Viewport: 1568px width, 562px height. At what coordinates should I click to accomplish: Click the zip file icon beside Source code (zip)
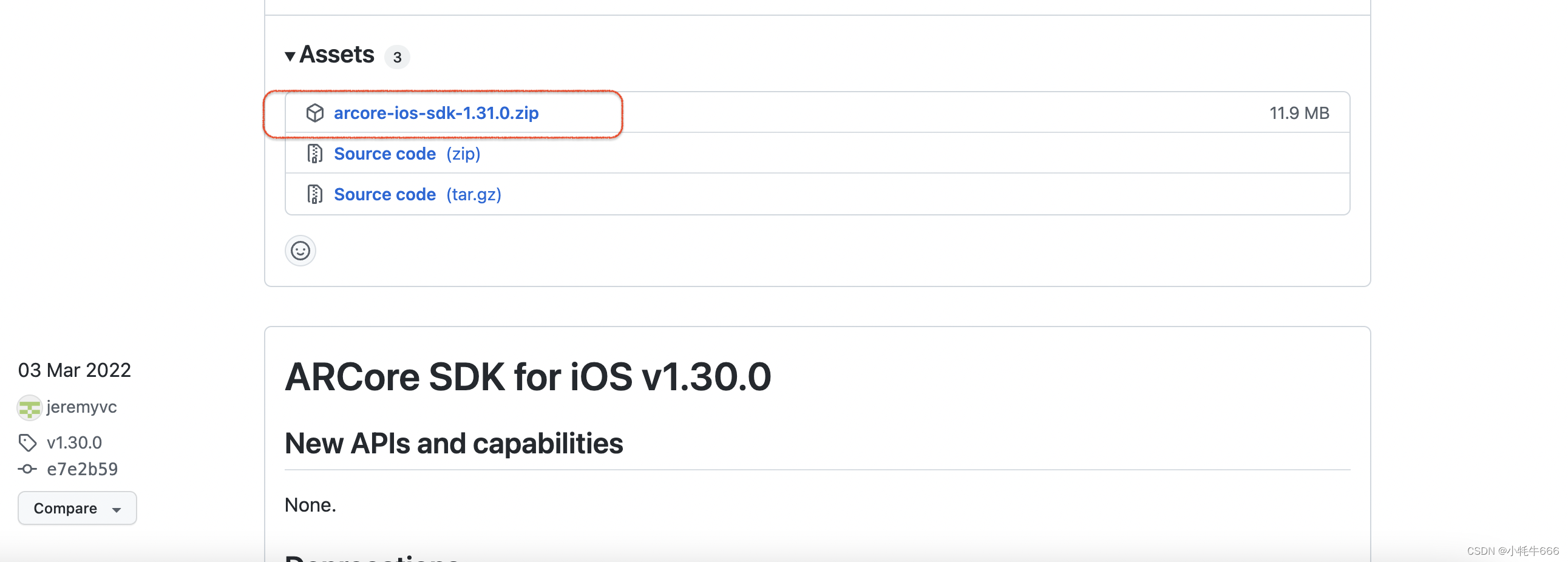click(315, 154)
